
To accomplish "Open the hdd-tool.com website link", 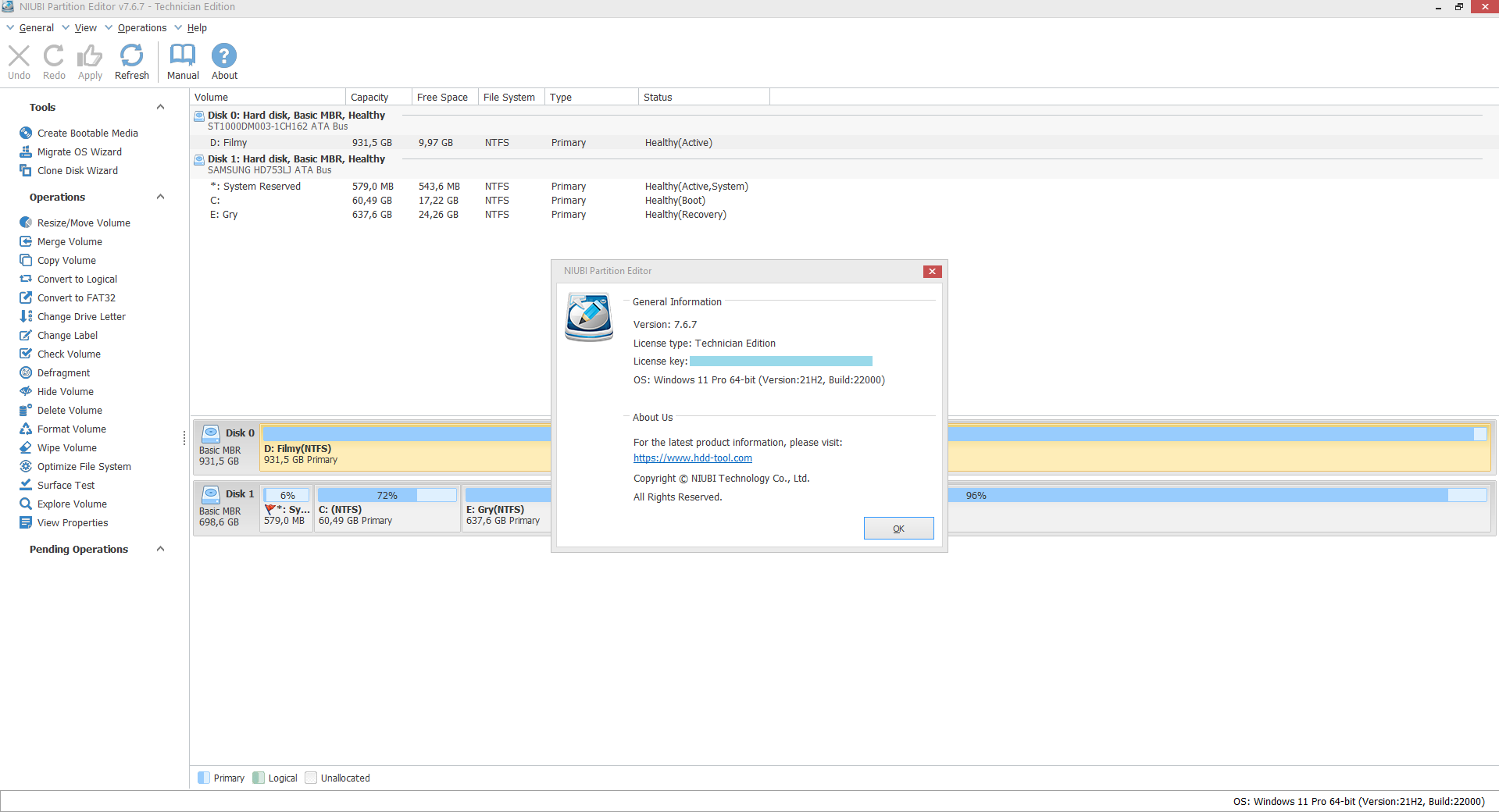I will (x=693, y=458).
